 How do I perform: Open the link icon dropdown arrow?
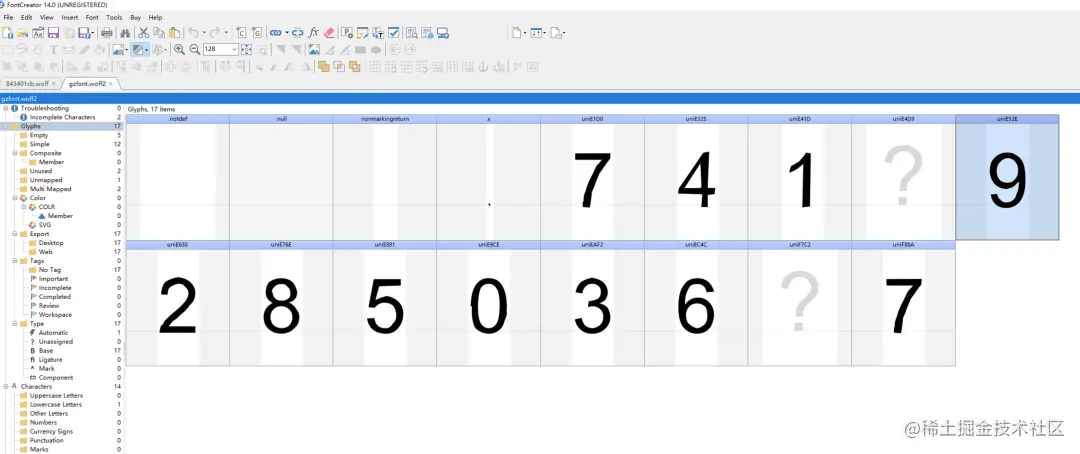point(287,32)
